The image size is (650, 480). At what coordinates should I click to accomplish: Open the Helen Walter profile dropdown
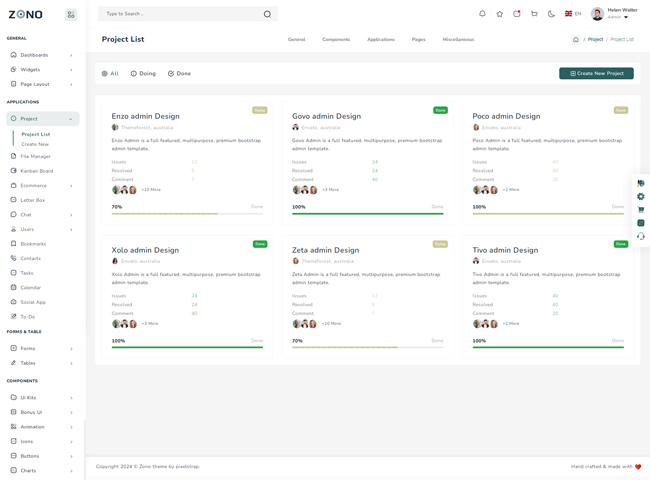613,14
